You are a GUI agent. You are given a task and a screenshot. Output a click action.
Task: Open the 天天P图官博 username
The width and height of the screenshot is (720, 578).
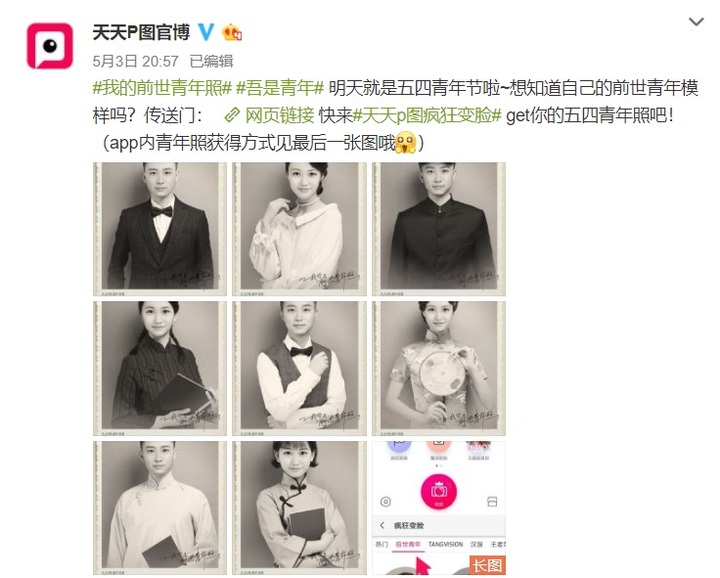[x=141, y=32]
